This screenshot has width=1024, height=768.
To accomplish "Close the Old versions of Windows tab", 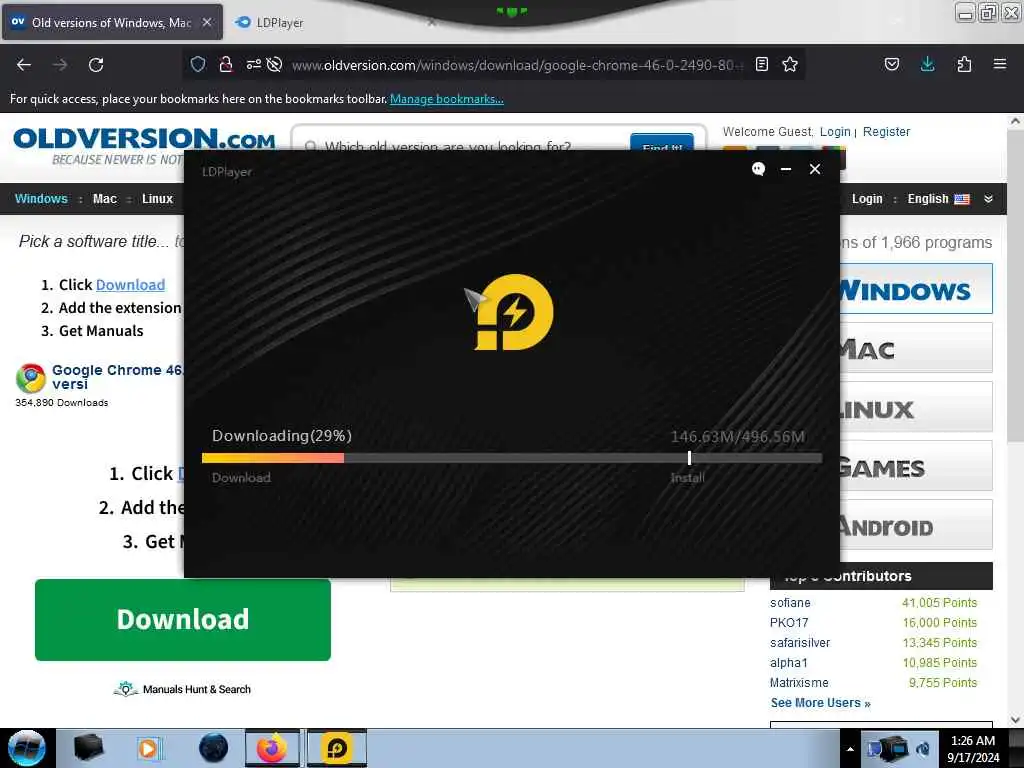I will [x=206, y=22].
